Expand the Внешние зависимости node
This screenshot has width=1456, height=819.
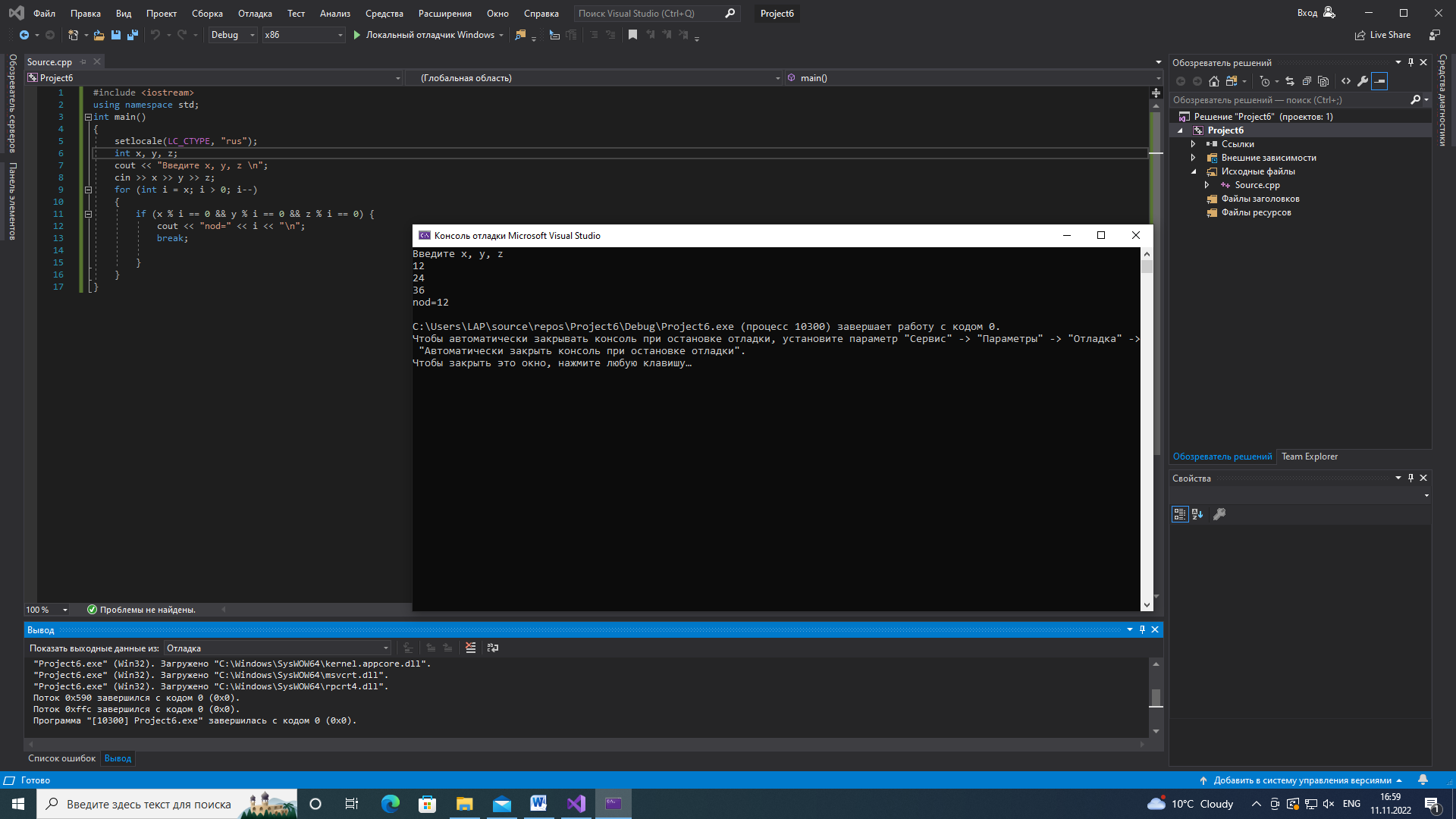[1194, 158]
